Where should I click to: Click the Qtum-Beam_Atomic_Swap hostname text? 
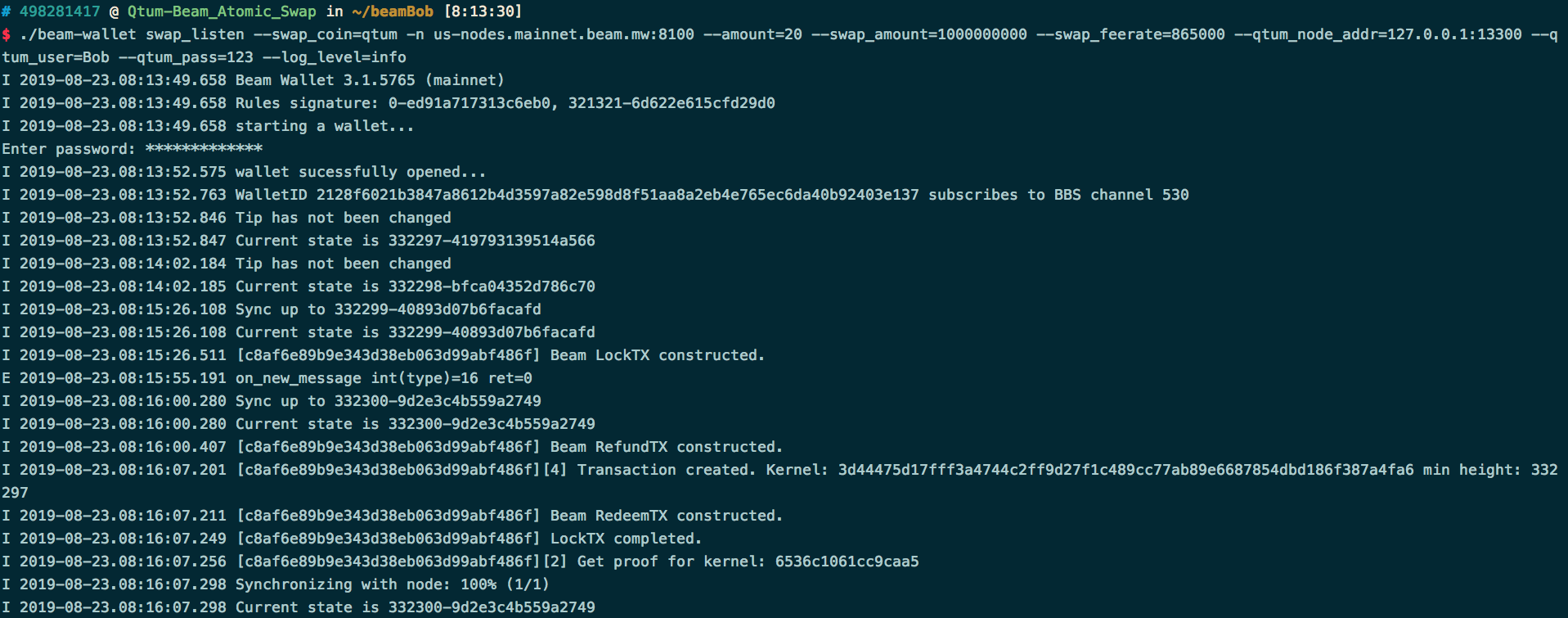(222, 11)
